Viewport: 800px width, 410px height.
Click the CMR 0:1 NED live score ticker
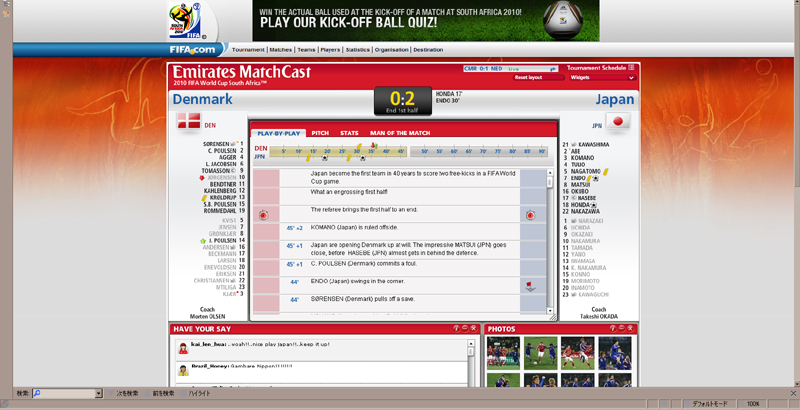510,68
